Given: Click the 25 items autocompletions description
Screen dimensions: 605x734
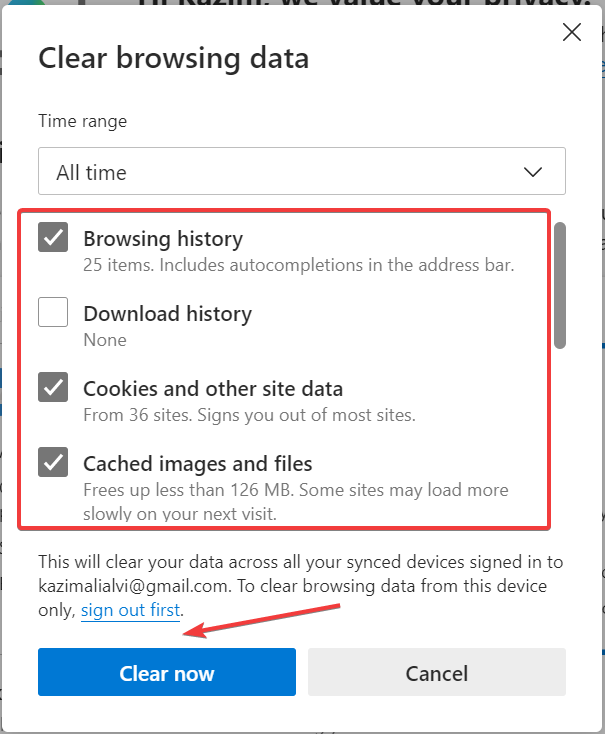Looking at the screenshot, I should [x=299, y=265].
